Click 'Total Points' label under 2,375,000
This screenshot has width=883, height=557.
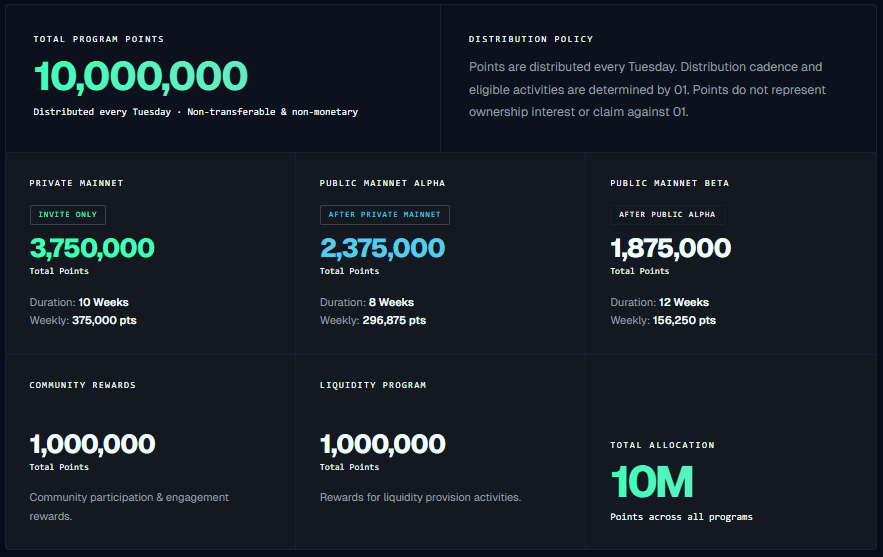point(349,271)
